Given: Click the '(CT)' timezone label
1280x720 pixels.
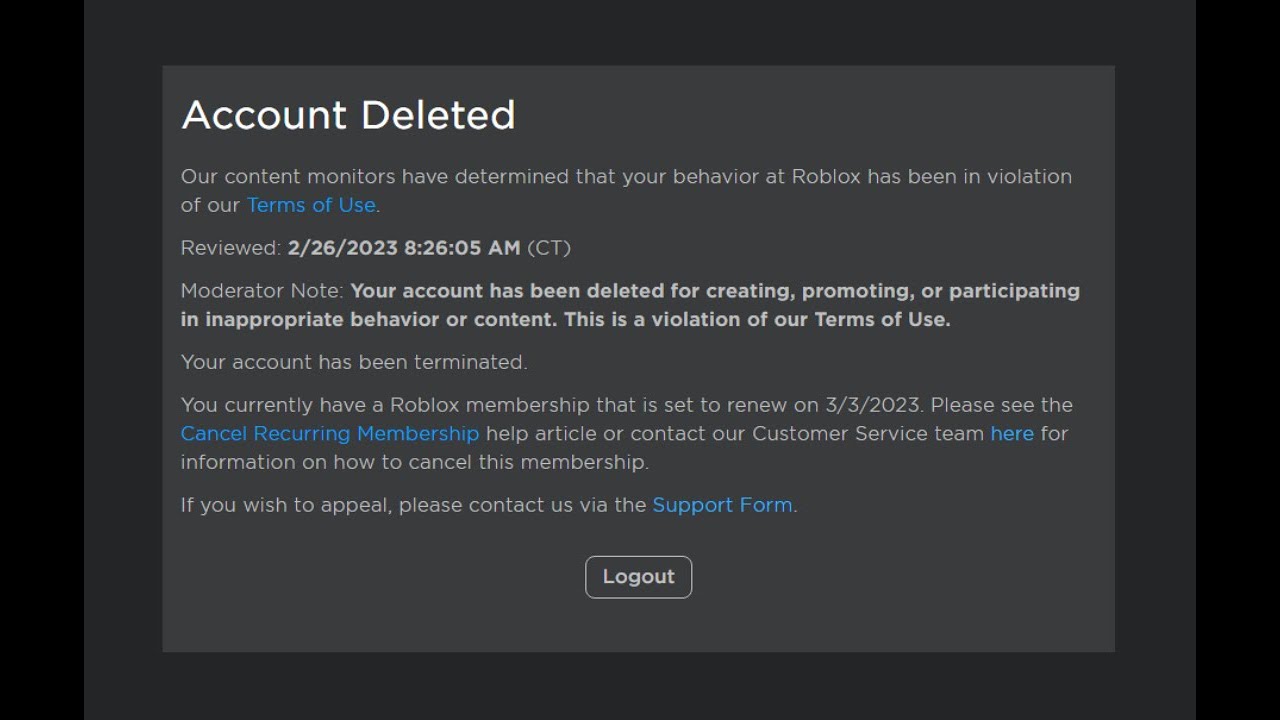Looking at the screenshot, I should point(548,248).
